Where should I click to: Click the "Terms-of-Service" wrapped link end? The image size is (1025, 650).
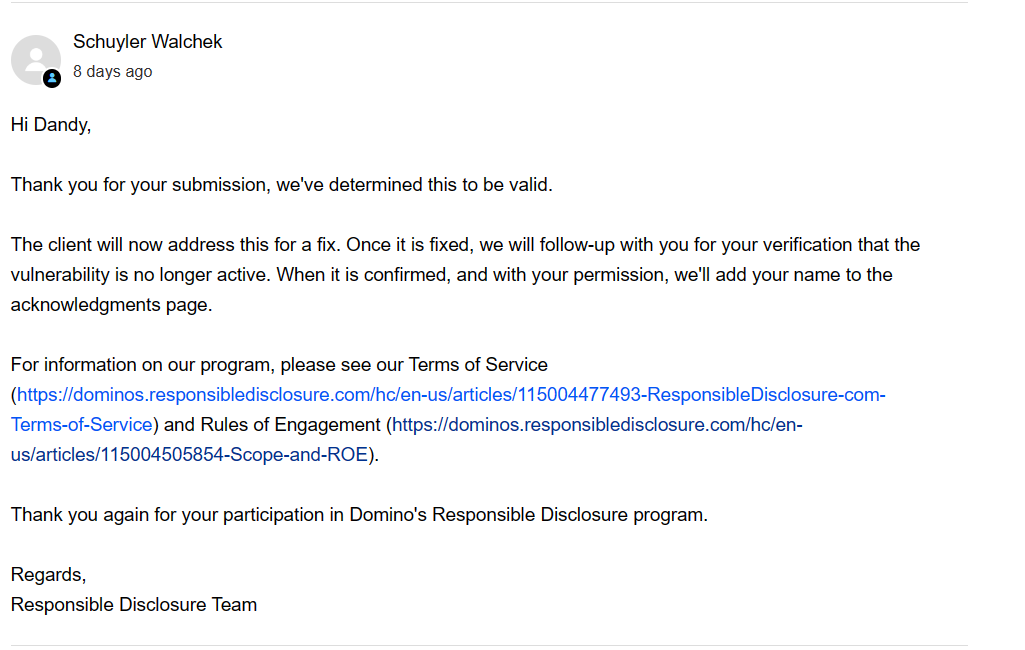click(82, 425)
